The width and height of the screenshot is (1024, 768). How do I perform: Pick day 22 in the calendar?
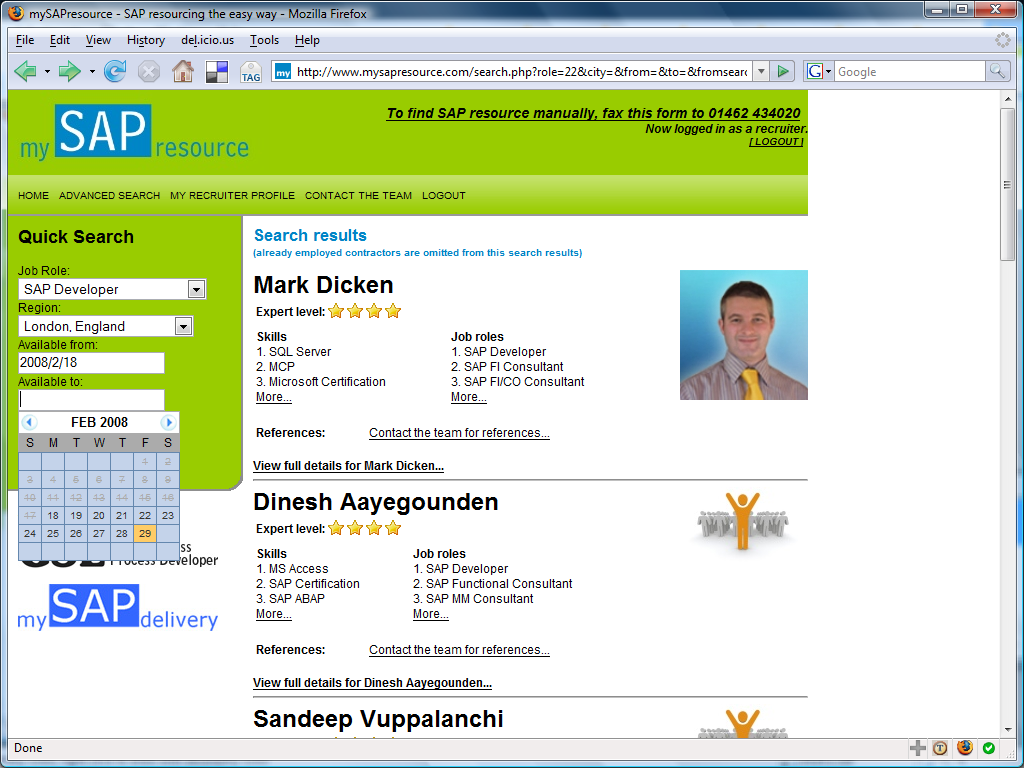point(145,515)
